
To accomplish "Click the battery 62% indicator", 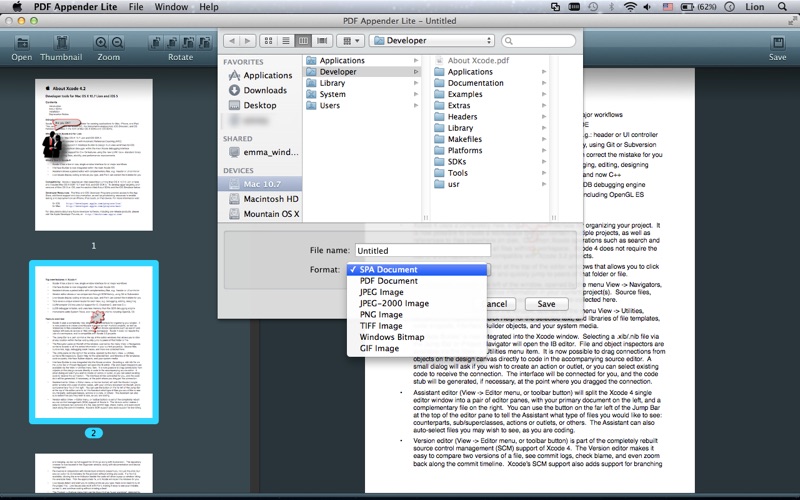I will point(699,7).
